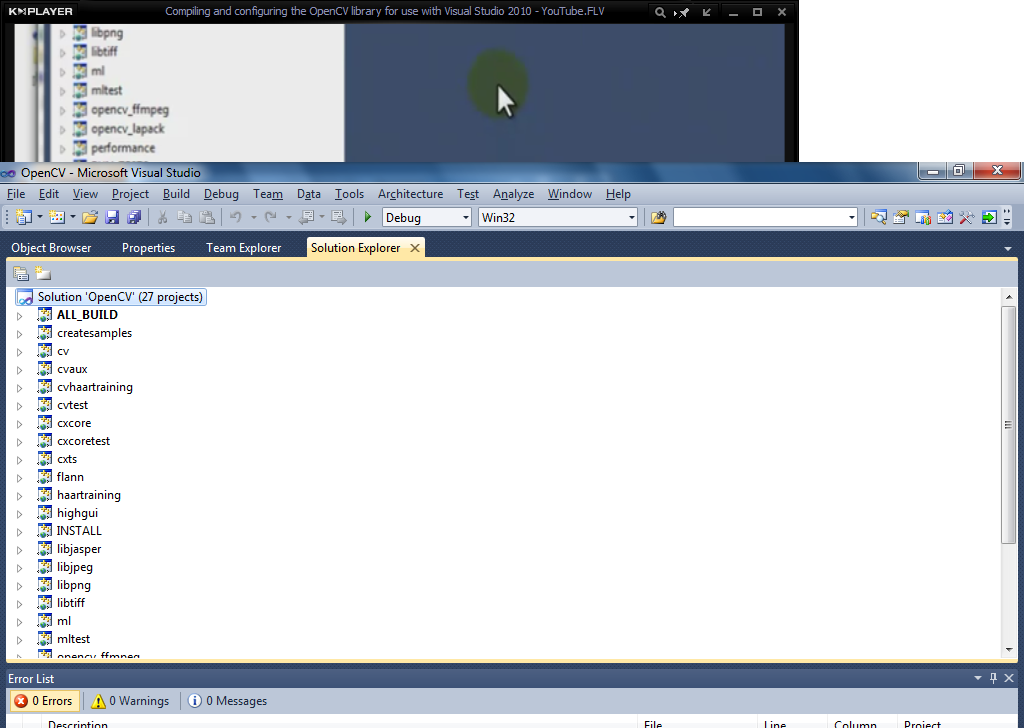Switch to the Object Browser tab
The image size is (1024, 728).
point(51,248)
